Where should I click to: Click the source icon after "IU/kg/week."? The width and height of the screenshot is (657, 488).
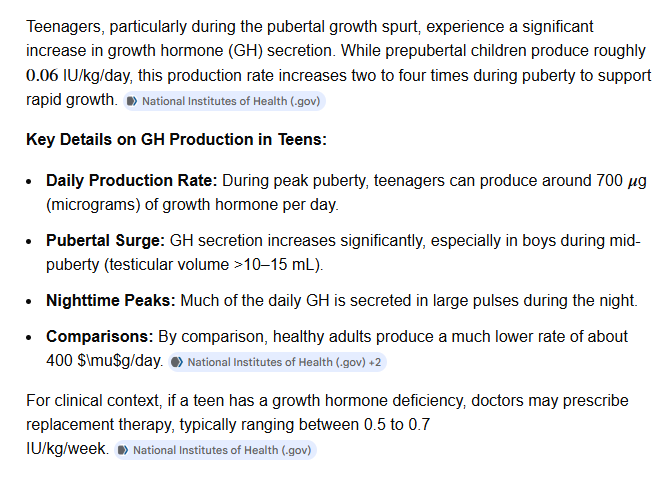(x=123, y=450)
